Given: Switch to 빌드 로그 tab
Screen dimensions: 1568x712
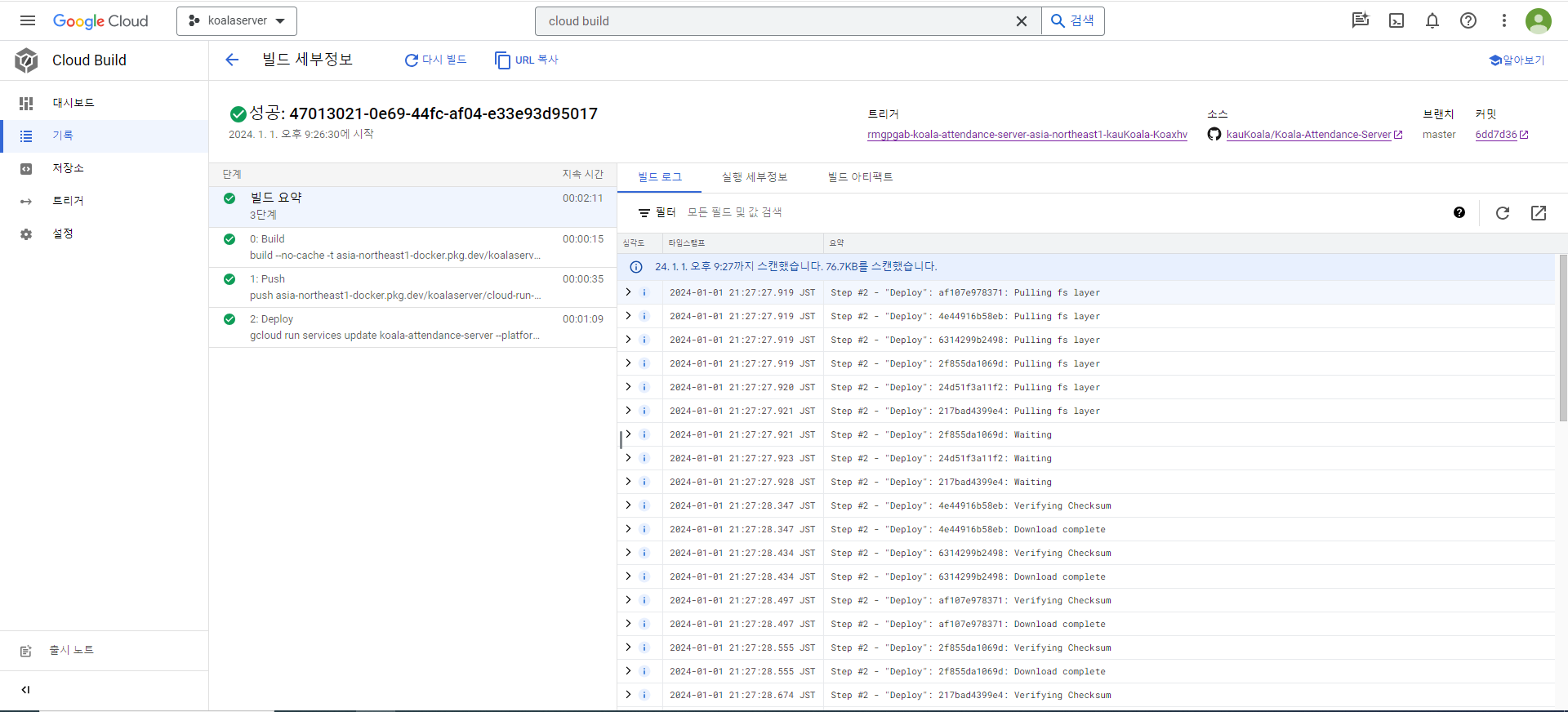Looking at the screenshot, I should 660,177.
